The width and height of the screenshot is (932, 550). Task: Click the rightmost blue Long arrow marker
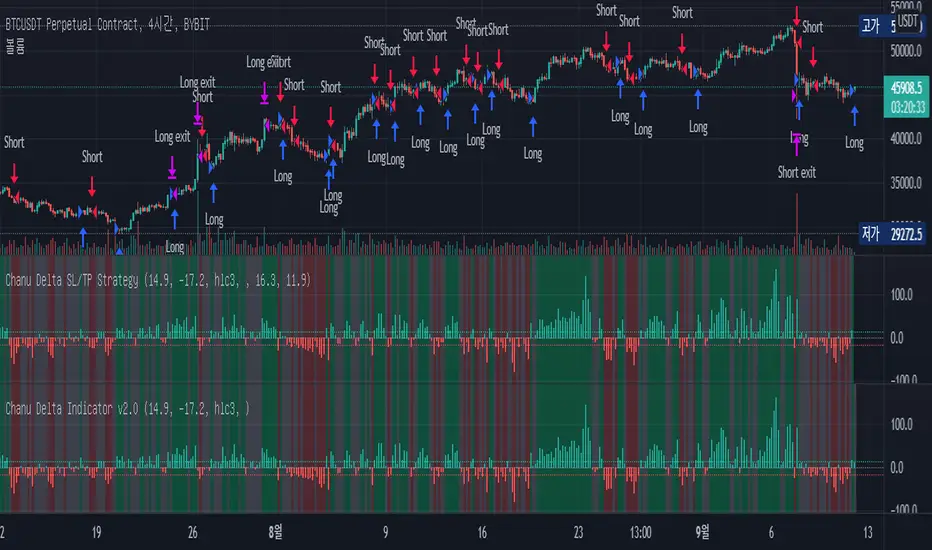point(854,116)
